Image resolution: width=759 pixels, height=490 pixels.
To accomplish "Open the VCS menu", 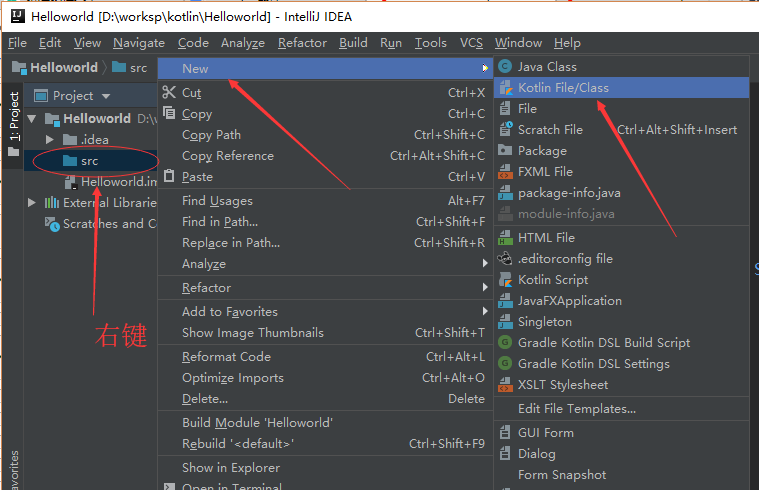I will click(471, 43).
